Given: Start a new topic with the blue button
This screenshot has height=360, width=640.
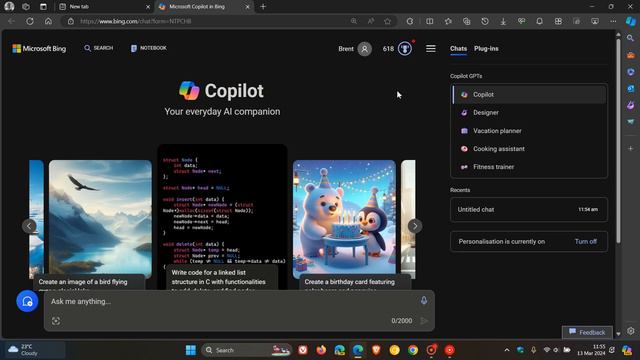Looking at the screenshot, I should point(27,301).
